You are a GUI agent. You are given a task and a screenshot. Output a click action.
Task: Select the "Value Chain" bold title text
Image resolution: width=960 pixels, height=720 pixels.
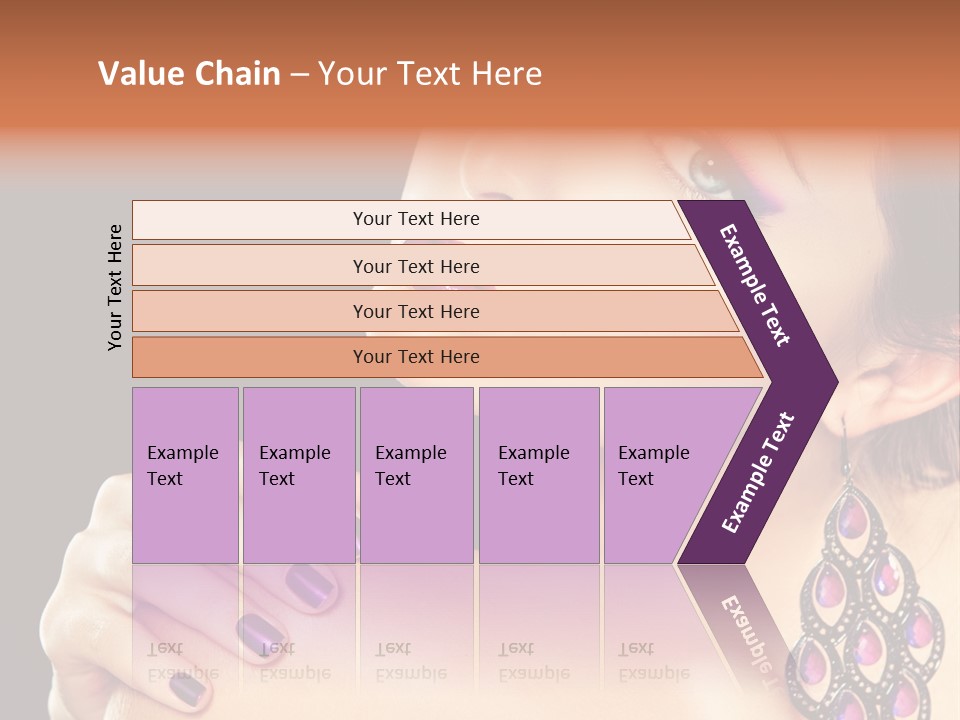[189, 74]
